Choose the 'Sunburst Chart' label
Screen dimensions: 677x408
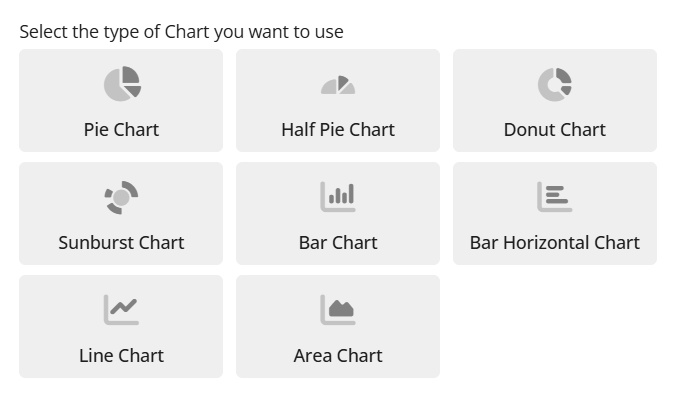[121, 243]
